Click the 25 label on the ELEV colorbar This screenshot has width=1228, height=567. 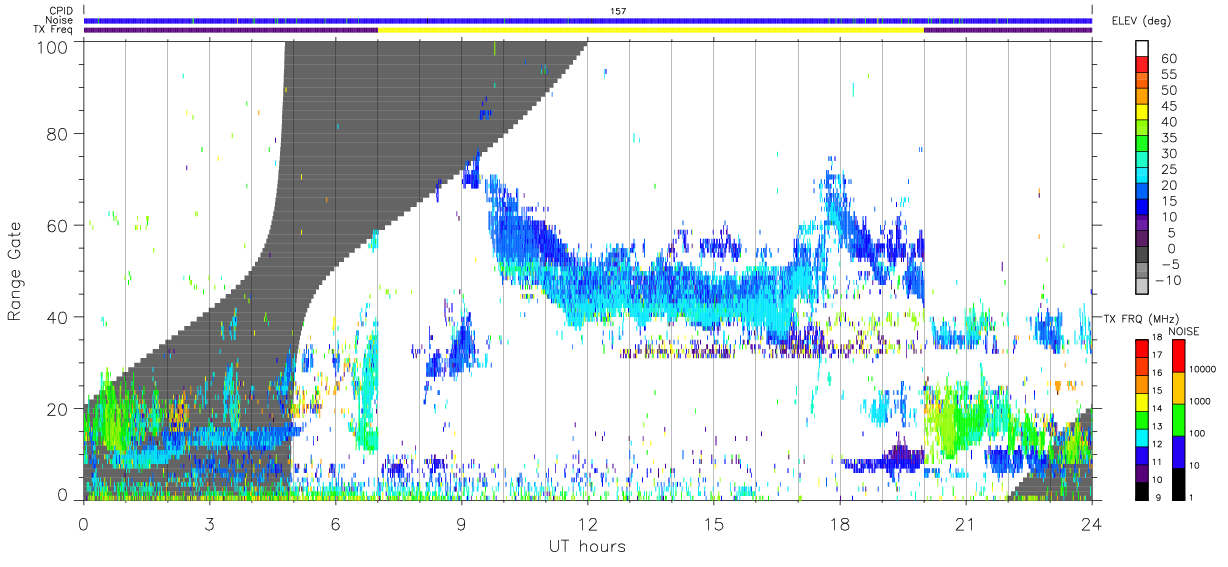point(1168,169)
